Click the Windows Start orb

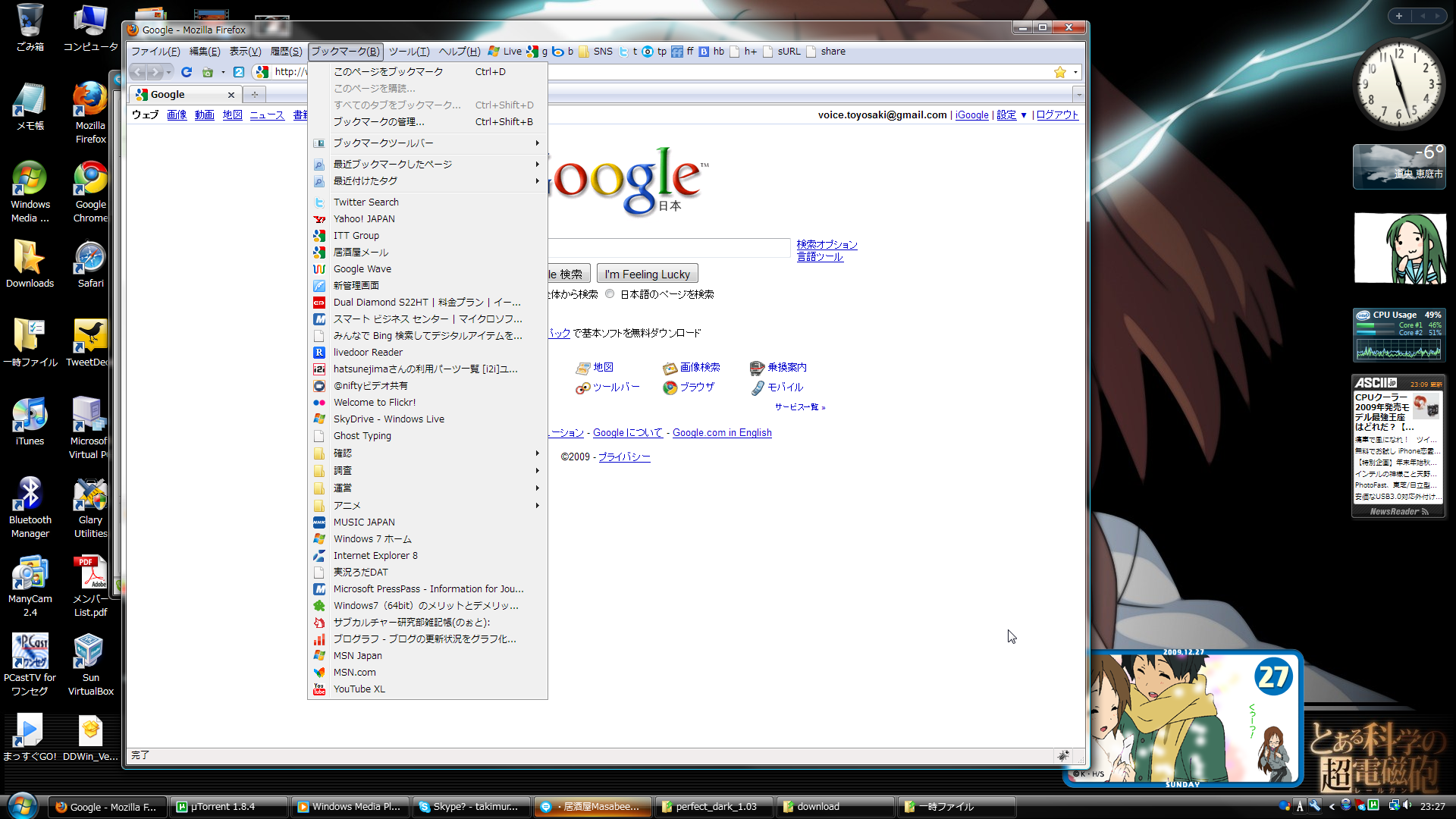[x=22, y=805]
